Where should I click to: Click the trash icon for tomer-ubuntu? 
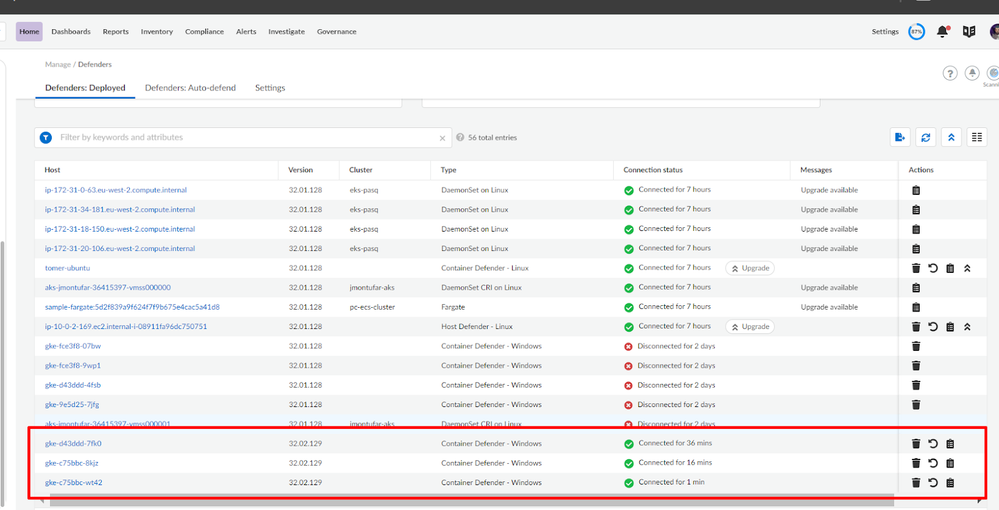916,268
